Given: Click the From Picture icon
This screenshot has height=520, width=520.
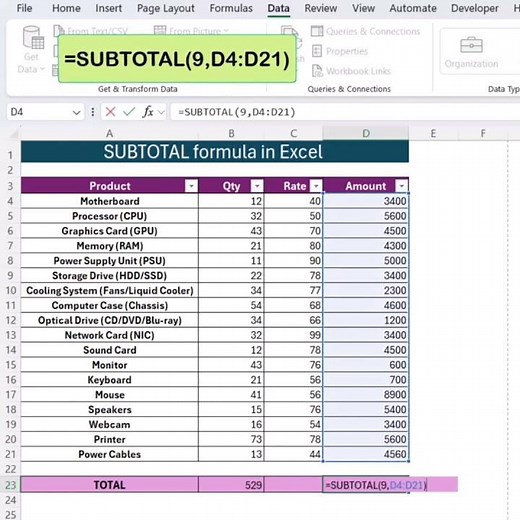Looking at the screenshot, I should 160,31.
